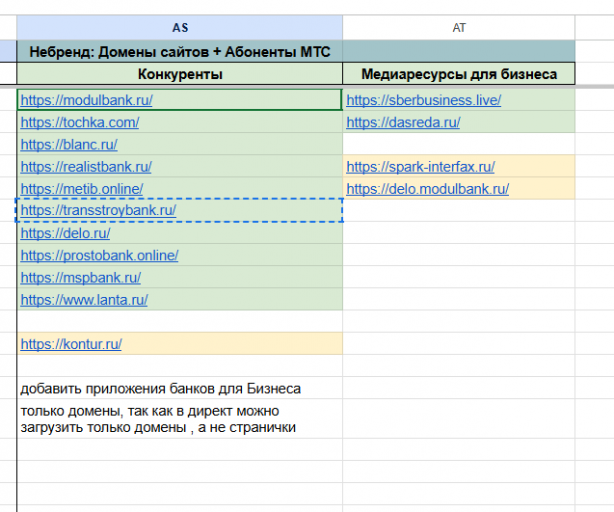Open the transstroybank.ru link
Viewport: 614px width, 512px height.
tap(98, 210)
